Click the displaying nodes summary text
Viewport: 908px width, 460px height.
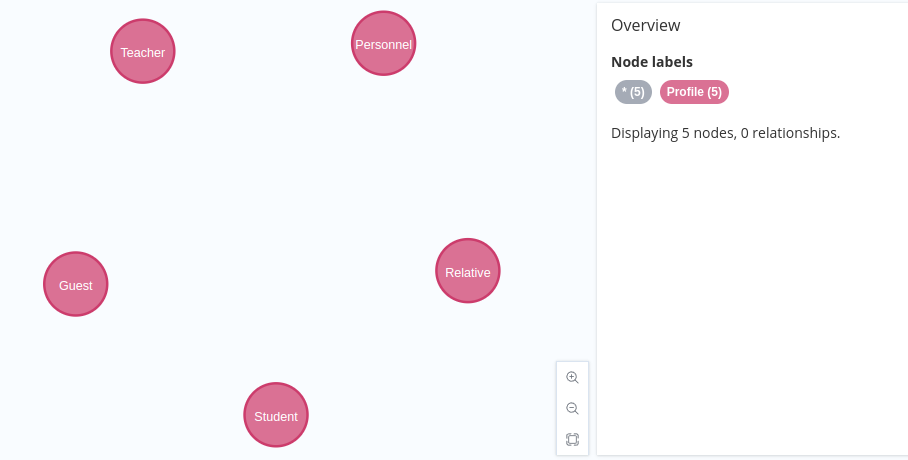coord(726,133)
